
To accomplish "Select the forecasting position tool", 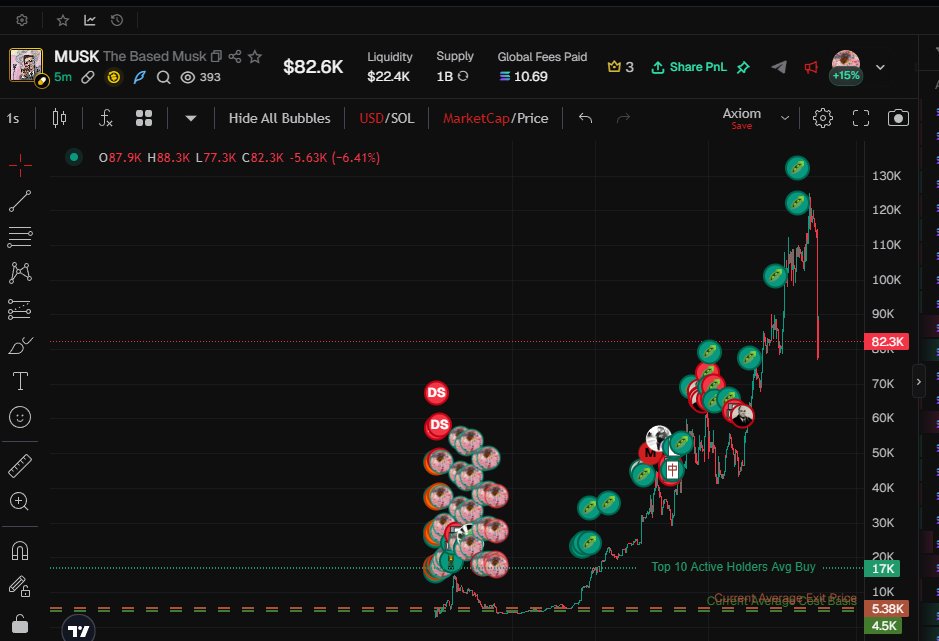I will [x=20, y=310].
